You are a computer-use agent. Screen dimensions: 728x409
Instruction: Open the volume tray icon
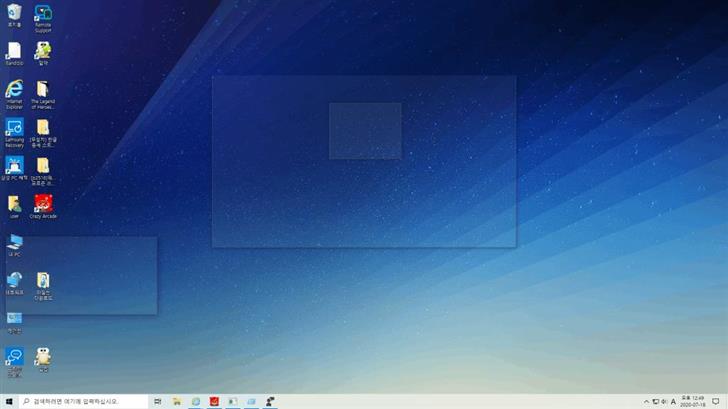click(664, 402)
